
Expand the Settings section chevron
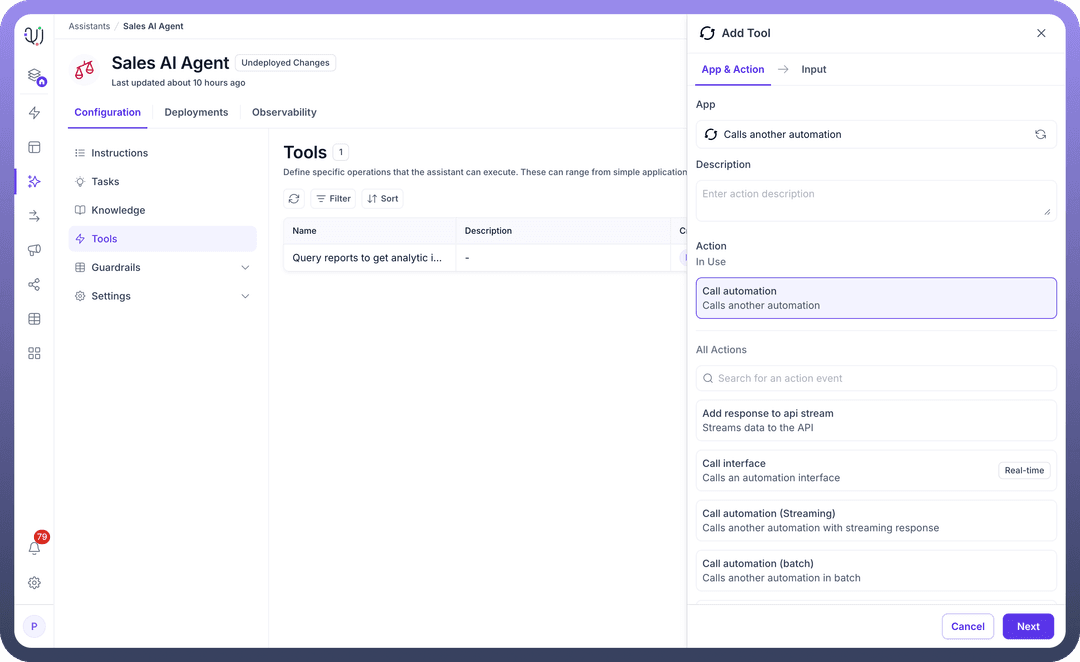245,297
